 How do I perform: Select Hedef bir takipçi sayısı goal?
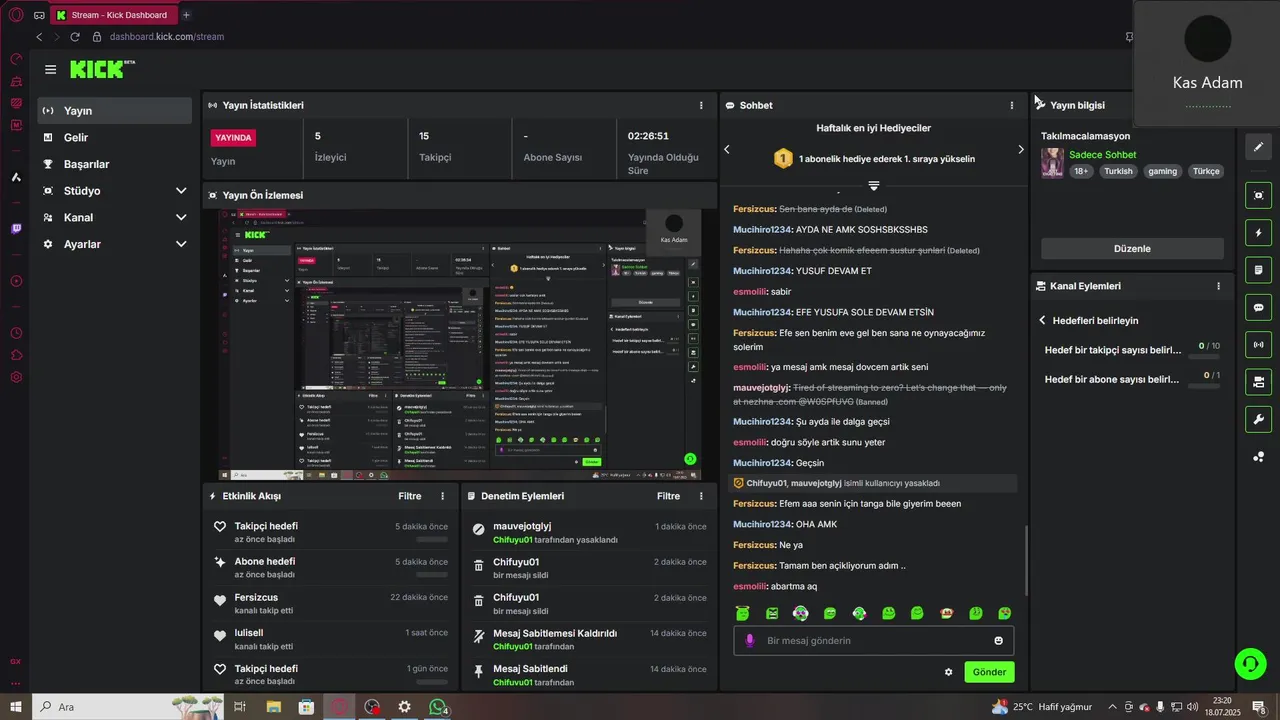(x=1132, y=350)
